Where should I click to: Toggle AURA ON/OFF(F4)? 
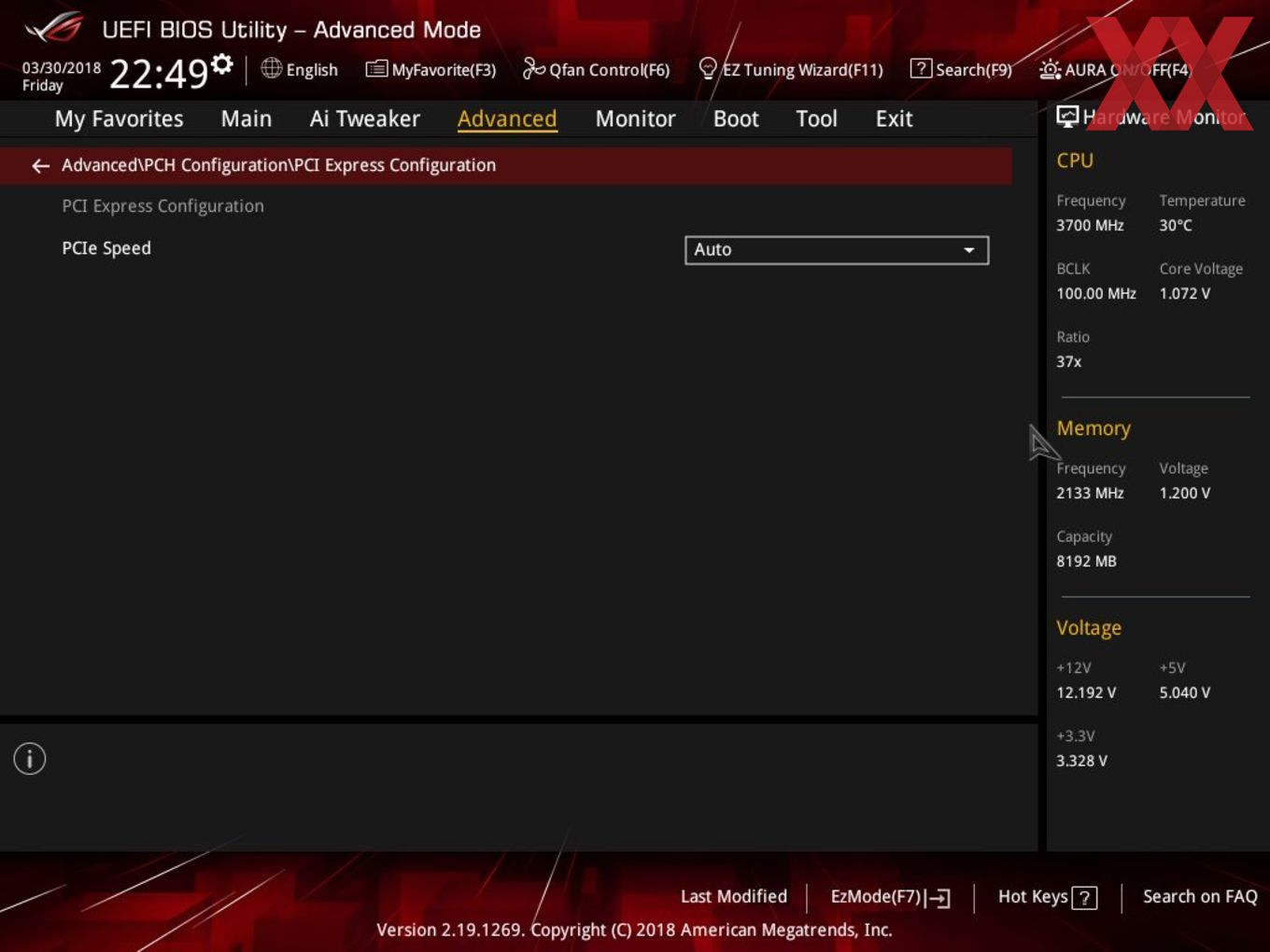pos(1116,69)
